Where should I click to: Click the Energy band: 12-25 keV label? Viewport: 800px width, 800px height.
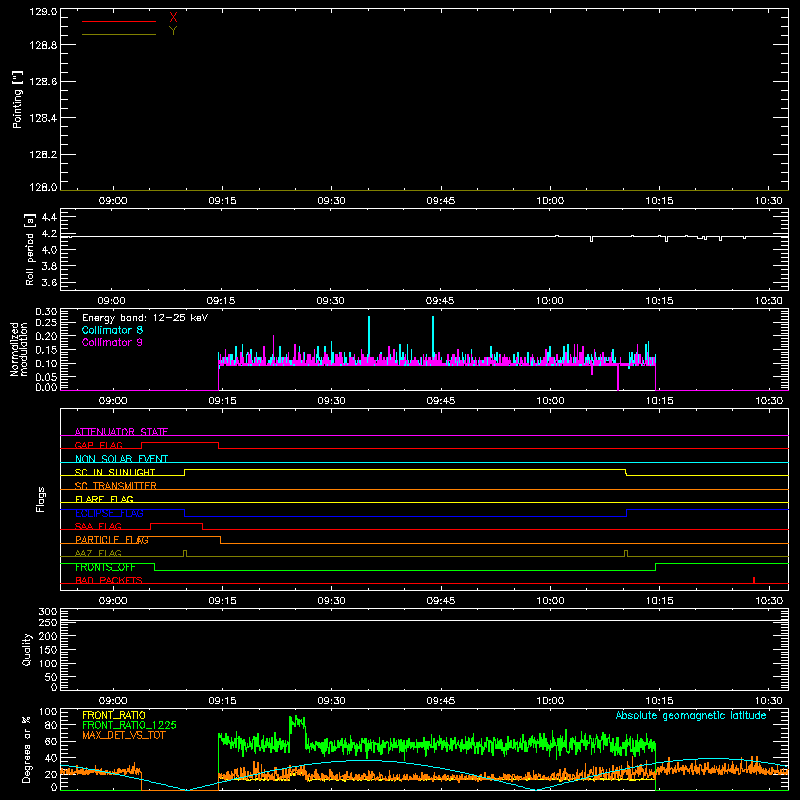(145, 318)
